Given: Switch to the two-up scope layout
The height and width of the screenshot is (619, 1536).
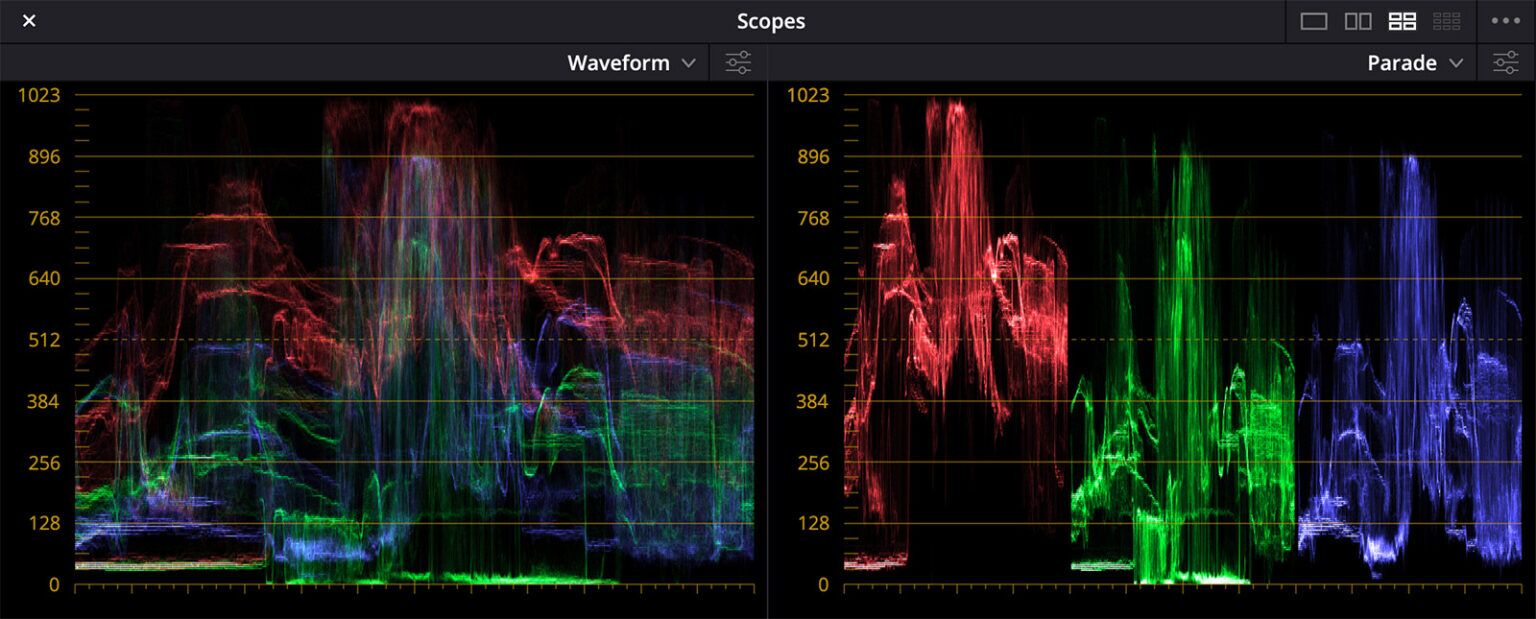Looking at the screenshot, I should pyautogui.click(x=1358, y=21).
